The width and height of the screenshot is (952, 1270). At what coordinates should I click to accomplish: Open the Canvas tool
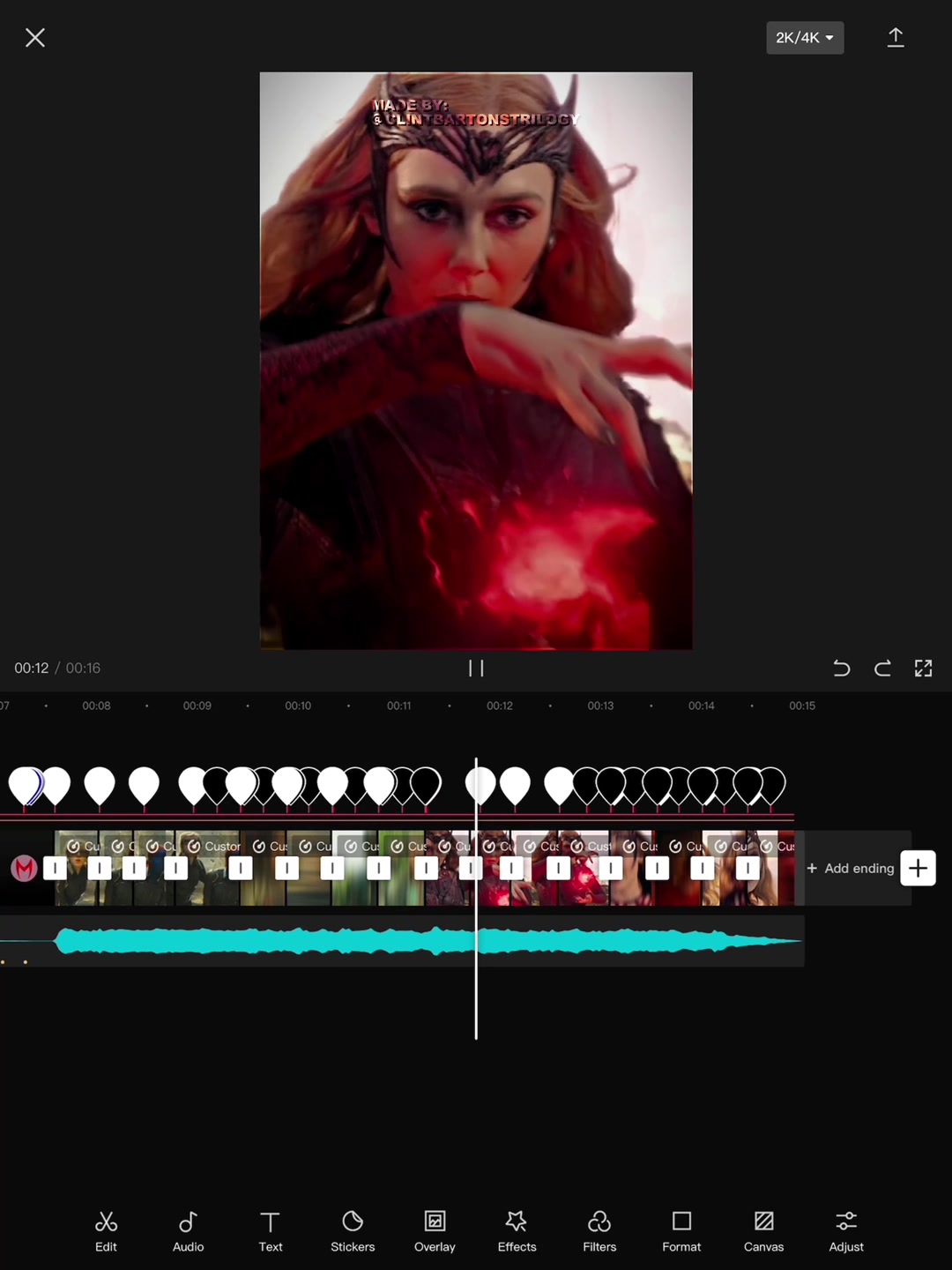[x=763, y=1231]
